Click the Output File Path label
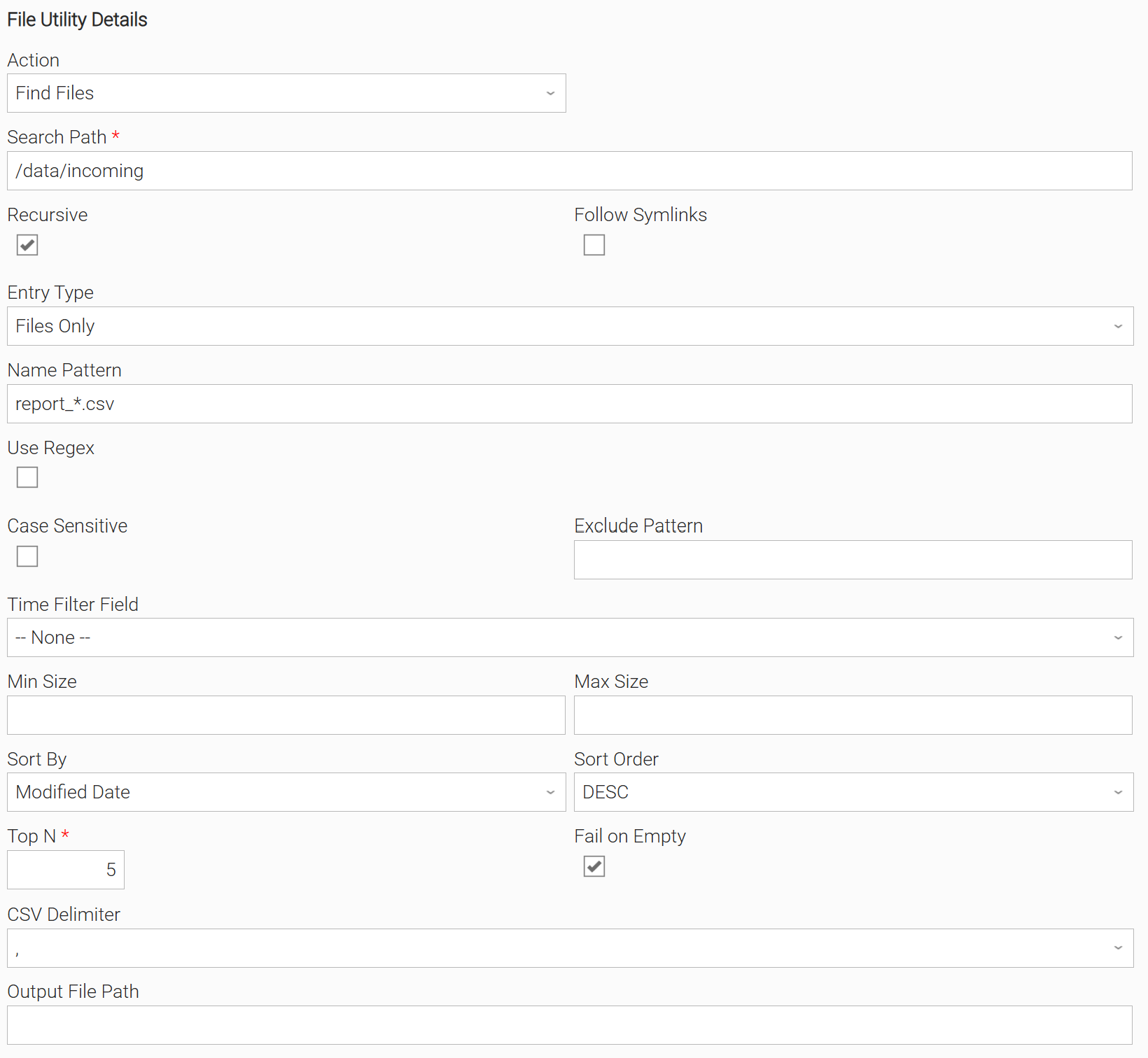This screenshot has height=1058, width=1148. point(73,992)
